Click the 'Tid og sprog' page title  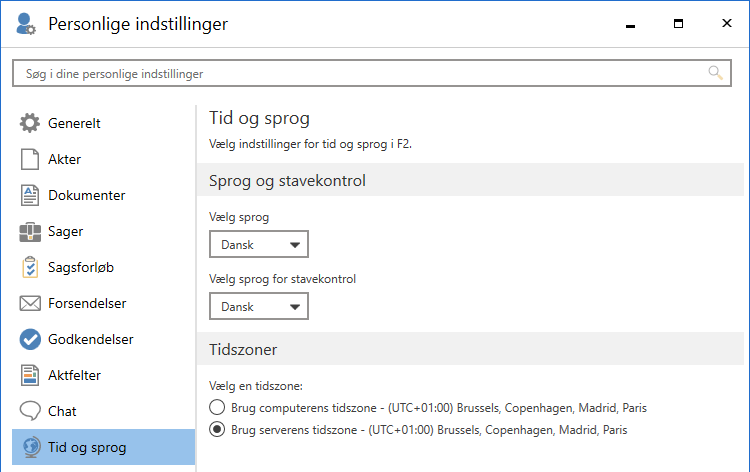tap(259, 118)
